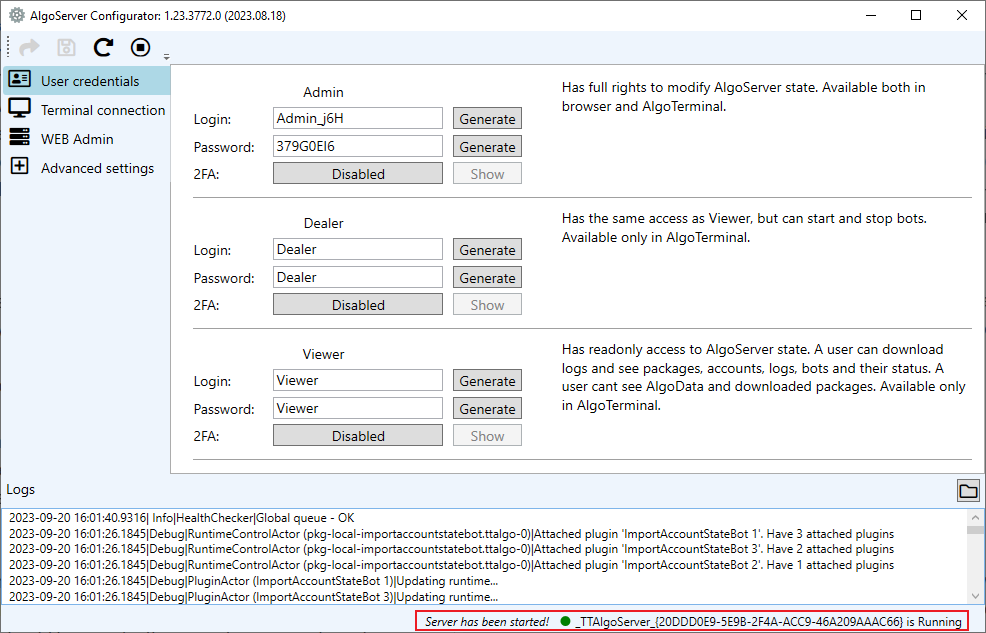
Task: Generate a new Dealer login
Action: pyautogui.click(x=487, y=250)
